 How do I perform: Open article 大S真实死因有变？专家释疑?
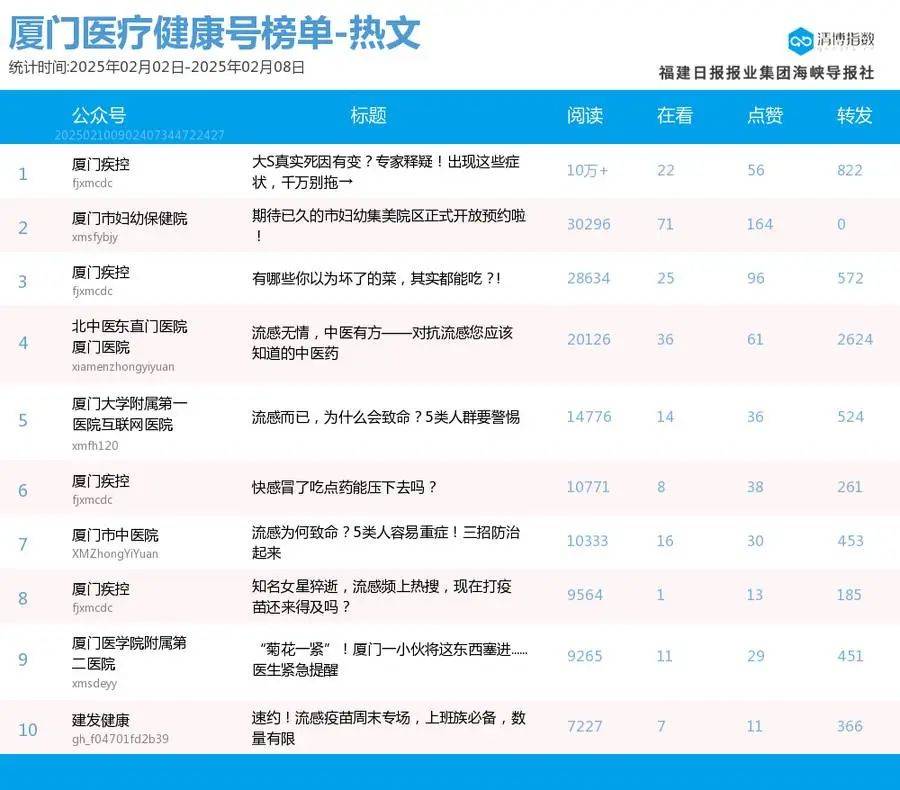(386, 172)
